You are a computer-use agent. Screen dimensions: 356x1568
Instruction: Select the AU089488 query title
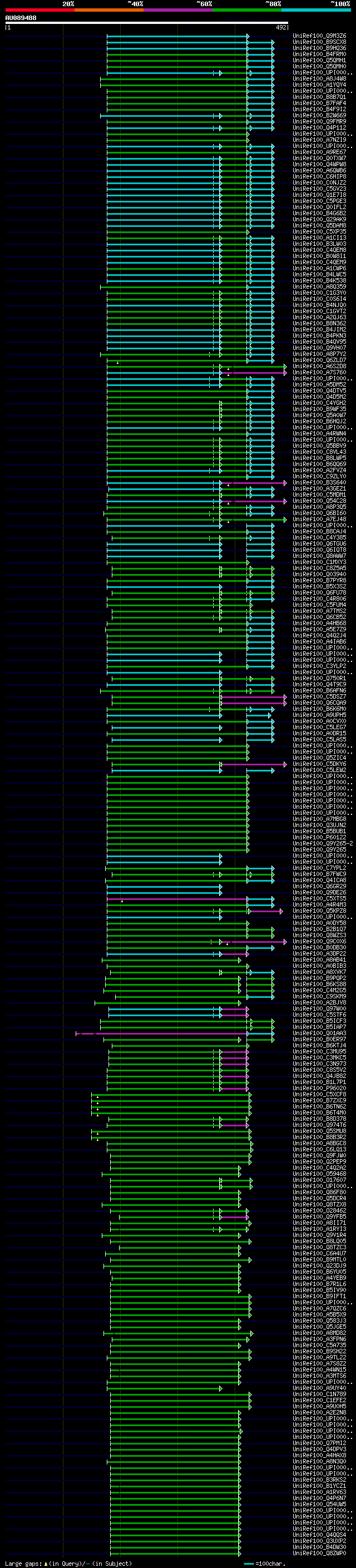[x=21, y=18]
